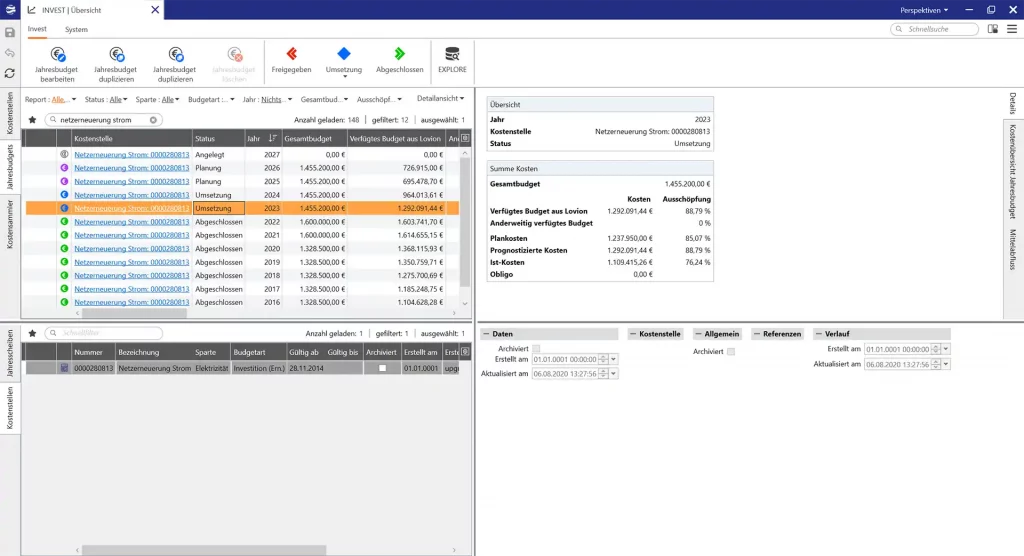1024x556 pixels.
Task: Open Netzerneuerung Strom link for year 2026
Action: 131,168
